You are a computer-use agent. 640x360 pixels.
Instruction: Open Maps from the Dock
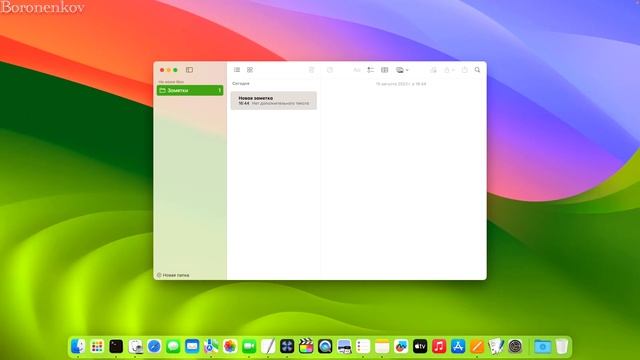(x=211, y=346)
